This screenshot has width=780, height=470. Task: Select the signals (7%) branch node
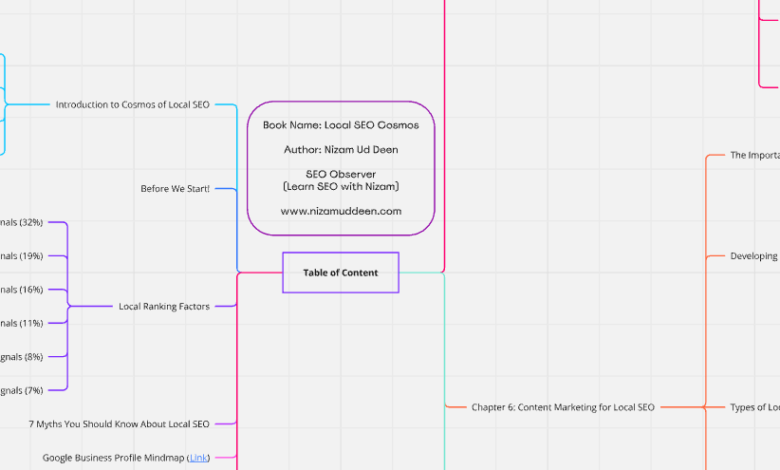pyautogui.click(x=21, y=390)
